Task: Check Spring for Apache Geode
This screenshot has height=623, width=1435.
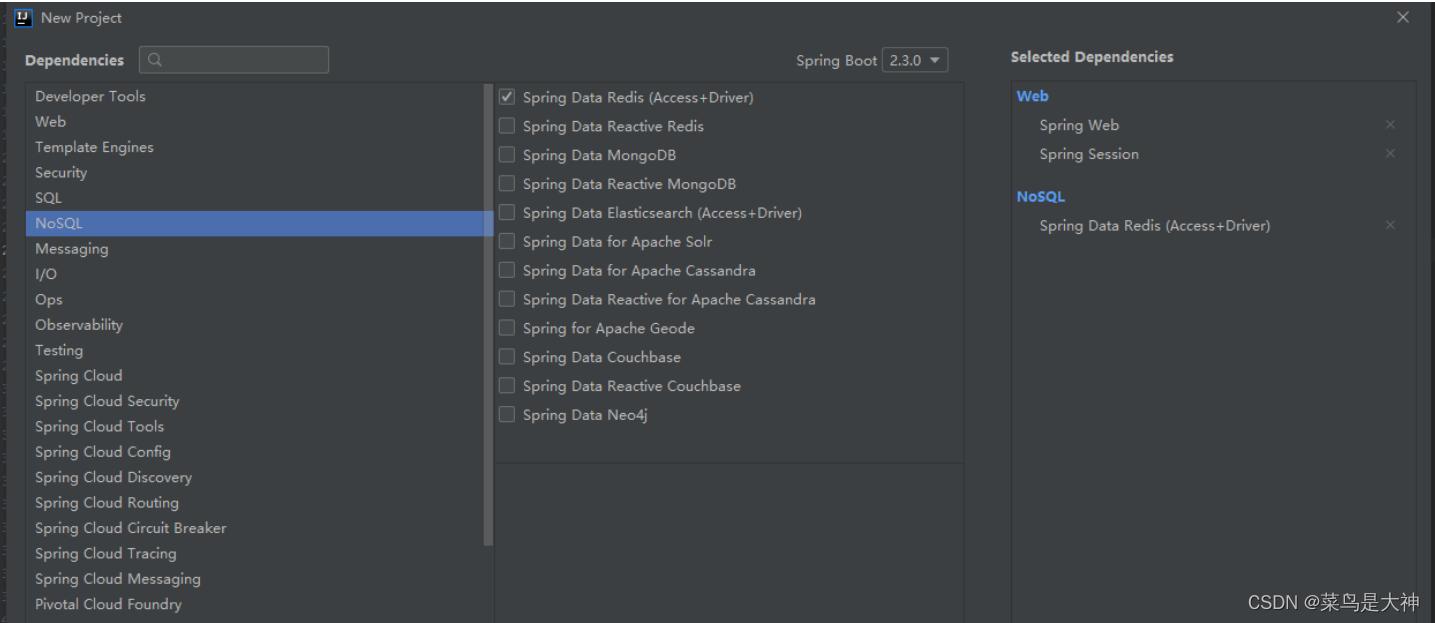Action: 506,328
